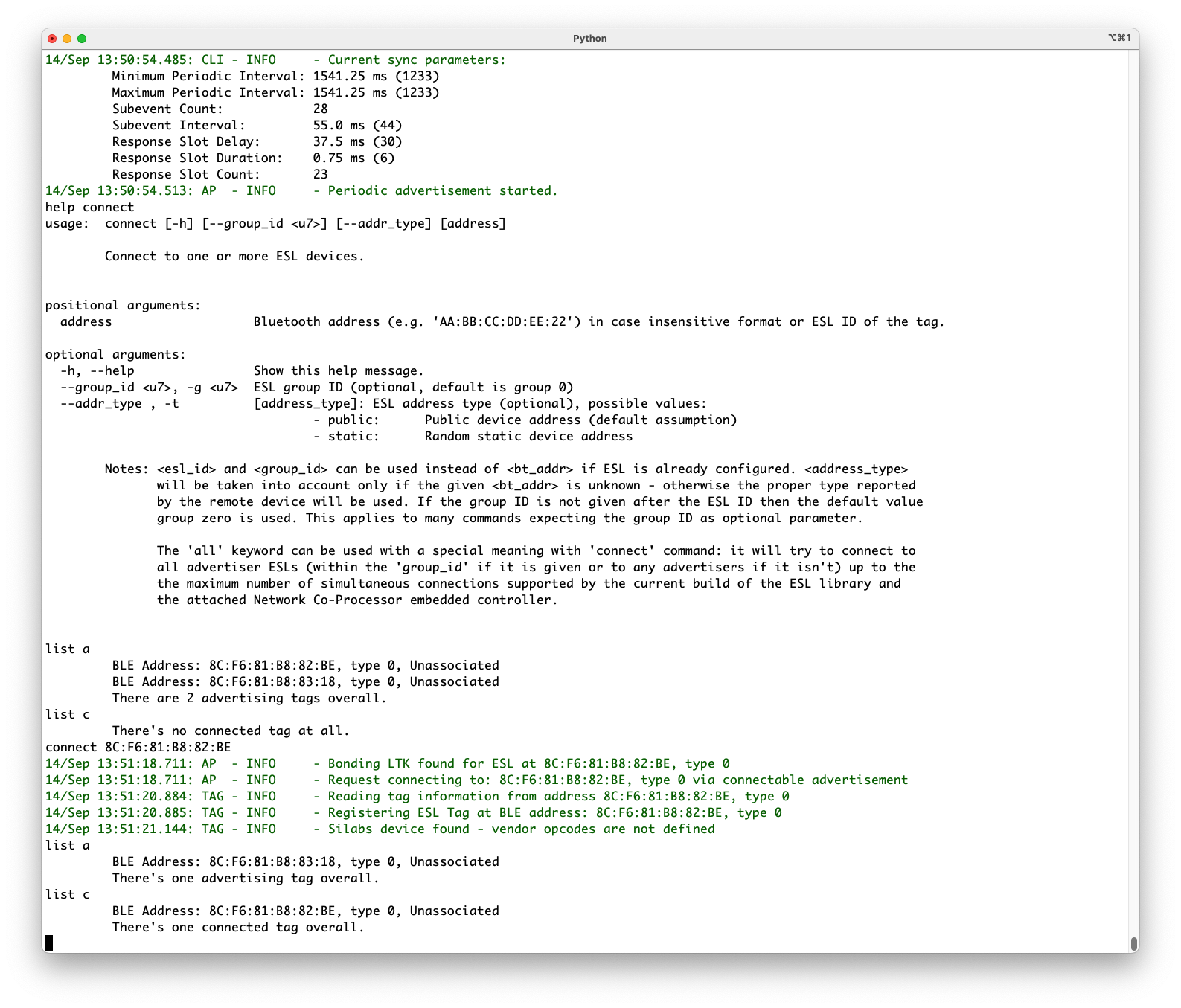
Task: Click the block cursor at the prompt
Action: [x=49, y=943]
